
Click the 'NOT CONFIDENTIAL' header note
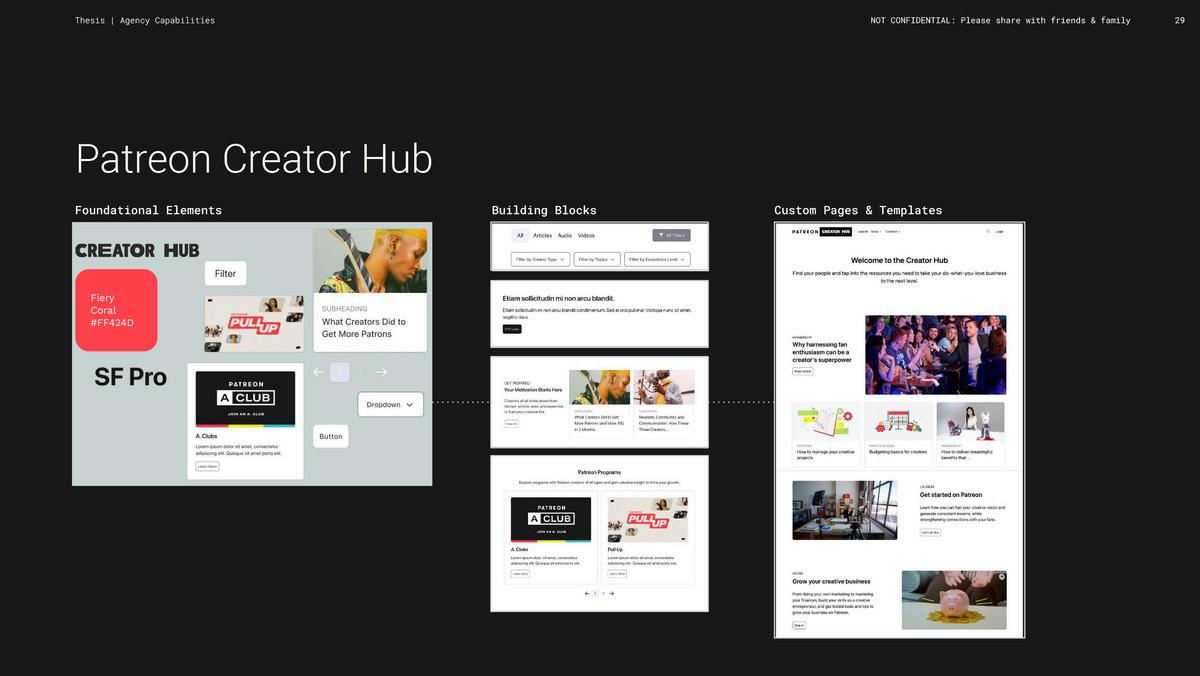1000,20
